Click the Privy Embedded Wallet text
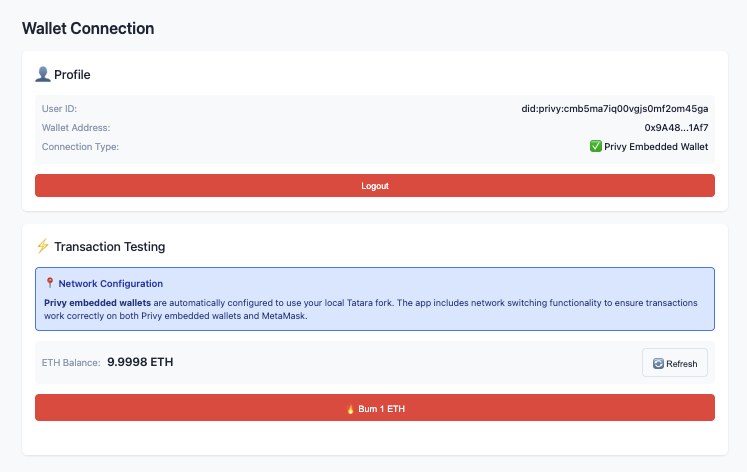This screenshot has width=747, height=472. (x=656, y=146)
